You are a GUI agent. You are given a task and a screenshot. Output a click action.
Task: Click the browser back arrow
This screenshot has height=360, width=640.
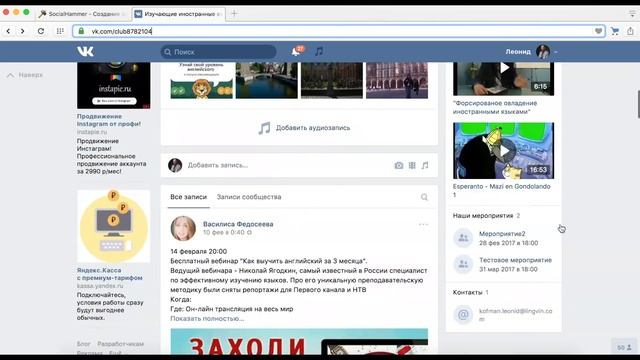tap(9, 31)
